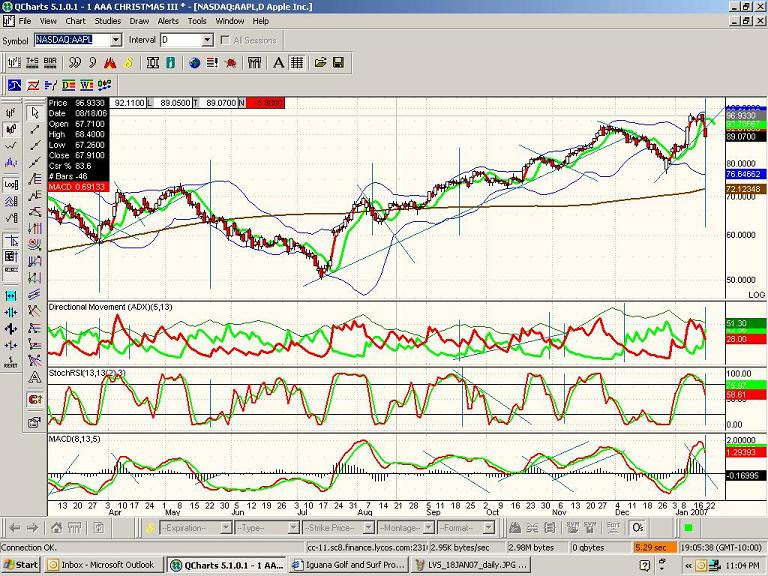
Task: Click inside the Symbol input field
Action: [x=72, y=40]
